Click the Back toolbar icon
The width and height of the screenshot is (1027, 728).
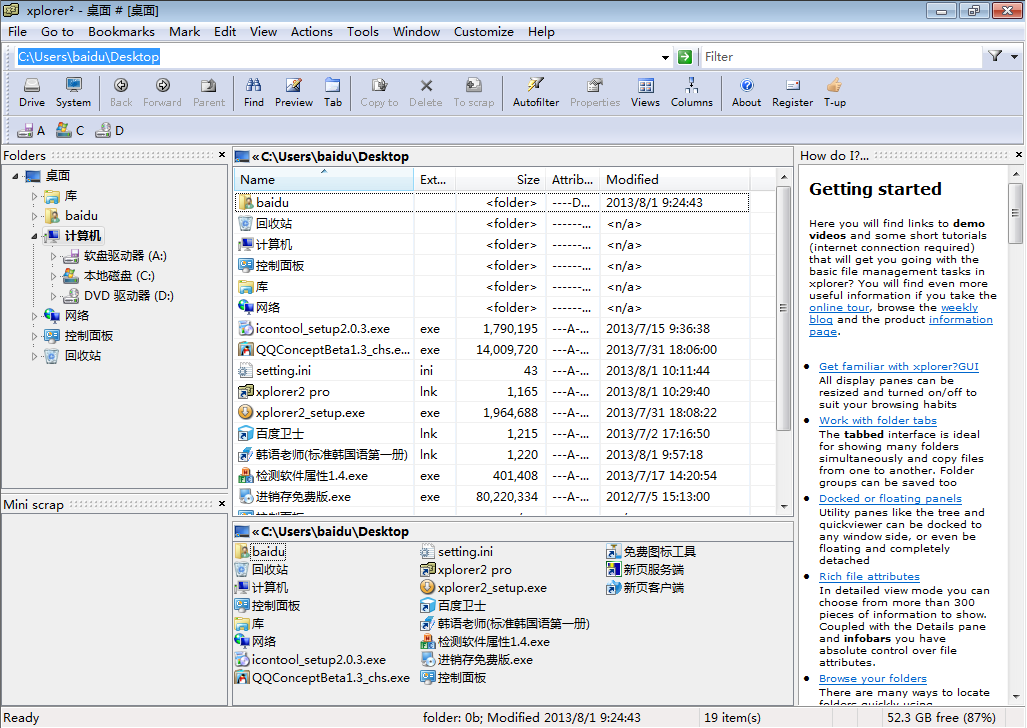point(121,92)
